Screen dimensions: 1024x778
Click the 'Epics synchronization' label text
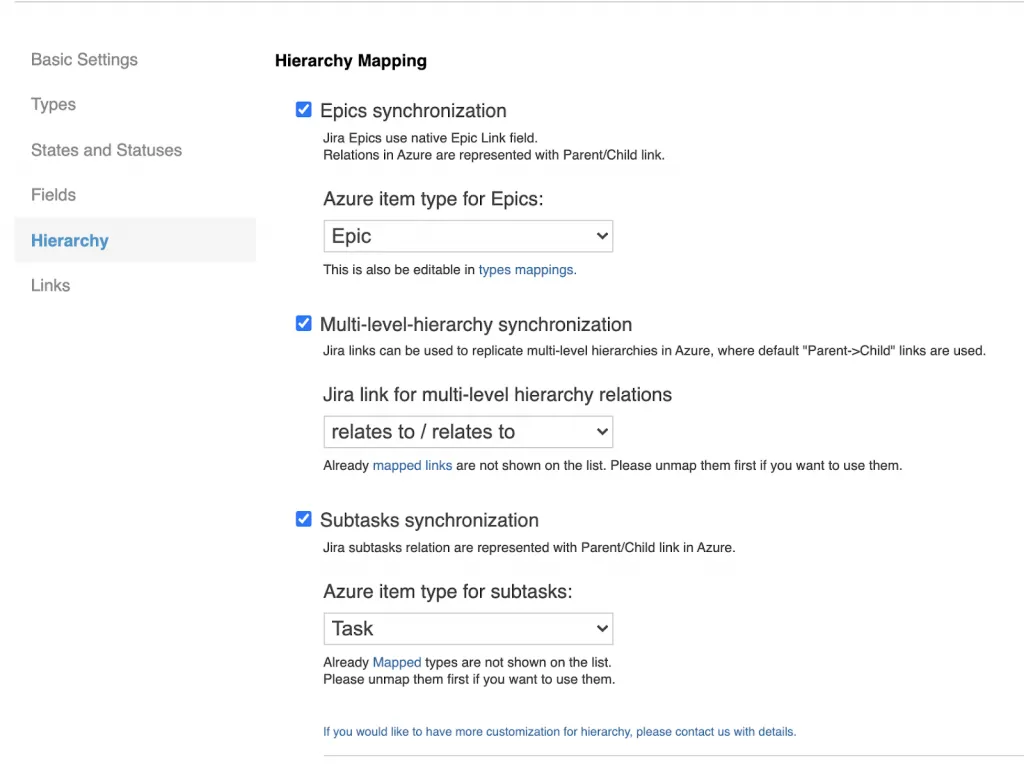pyautogui.click(x=413, y=111)
